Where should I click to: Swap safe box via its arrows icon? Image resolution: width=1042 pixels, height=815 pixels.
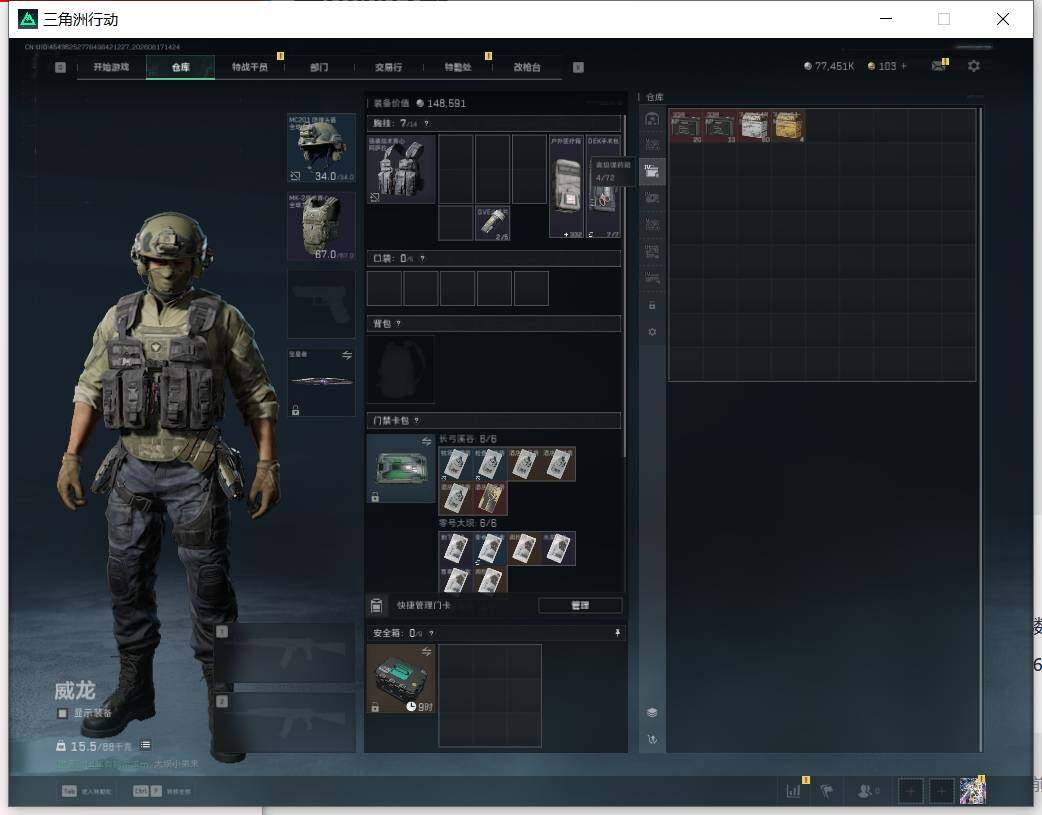coord(427,651)
